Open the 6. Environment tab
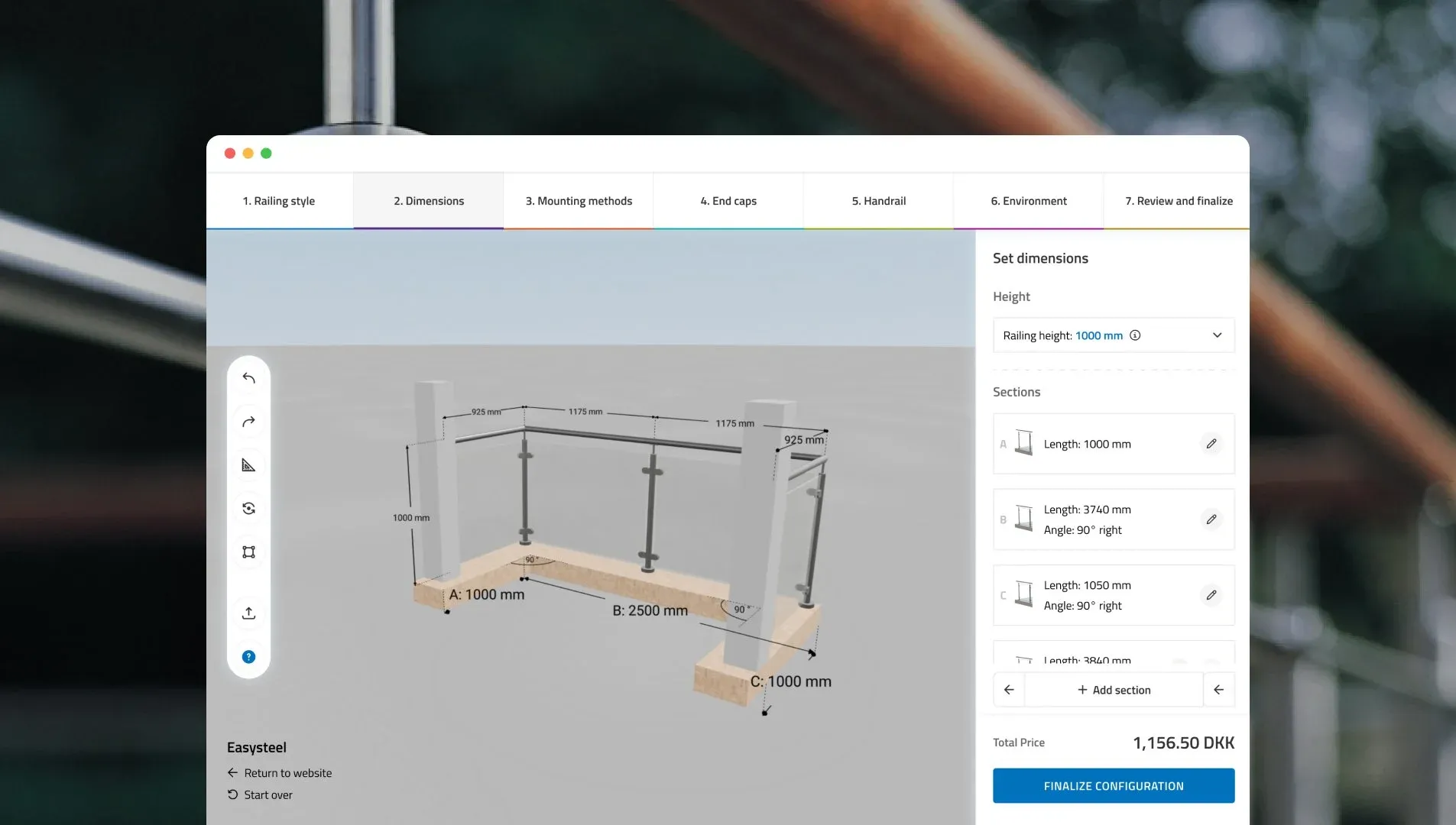 (1028, 200)
